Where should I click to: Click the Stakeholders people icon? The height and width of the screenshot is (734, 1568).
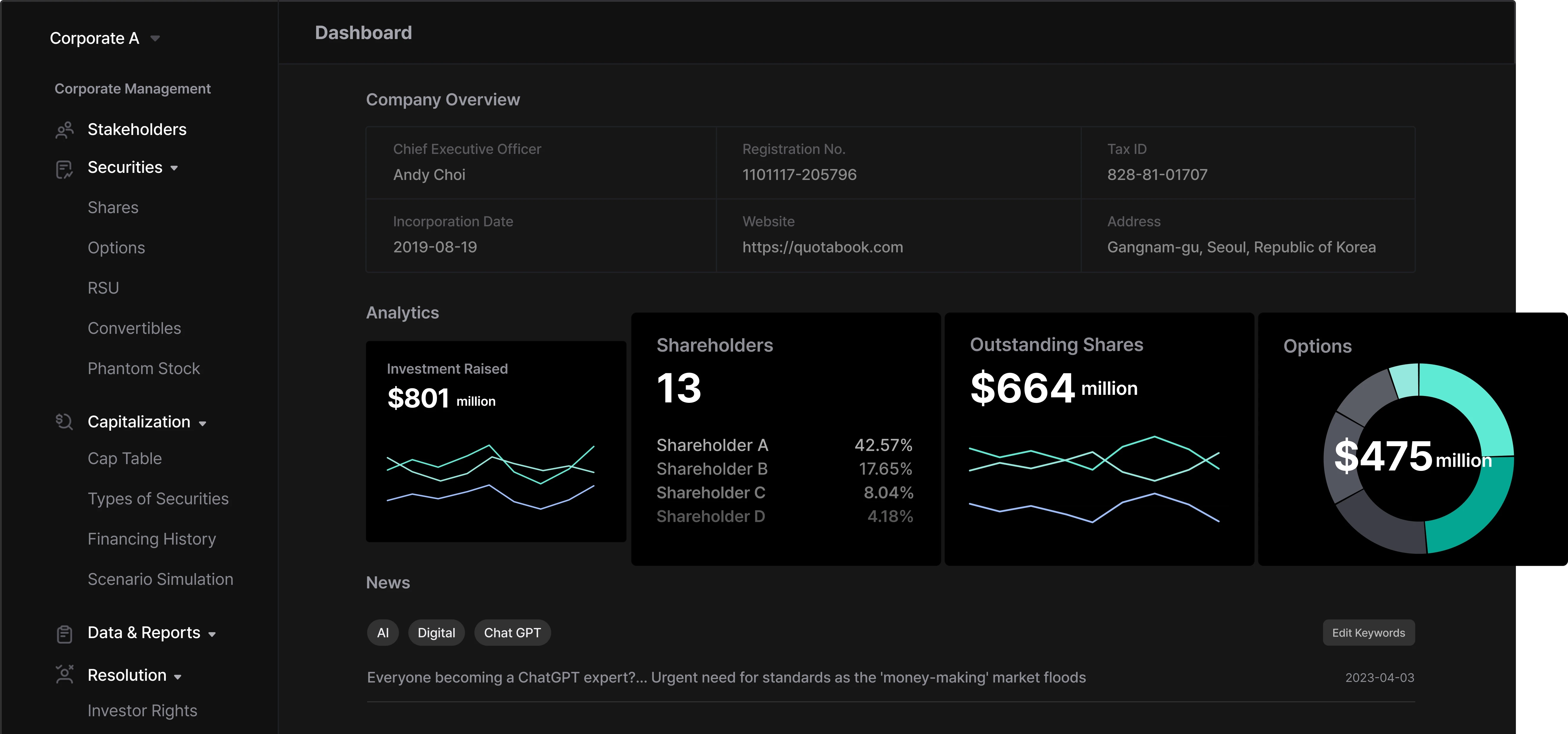click(65, 129)
